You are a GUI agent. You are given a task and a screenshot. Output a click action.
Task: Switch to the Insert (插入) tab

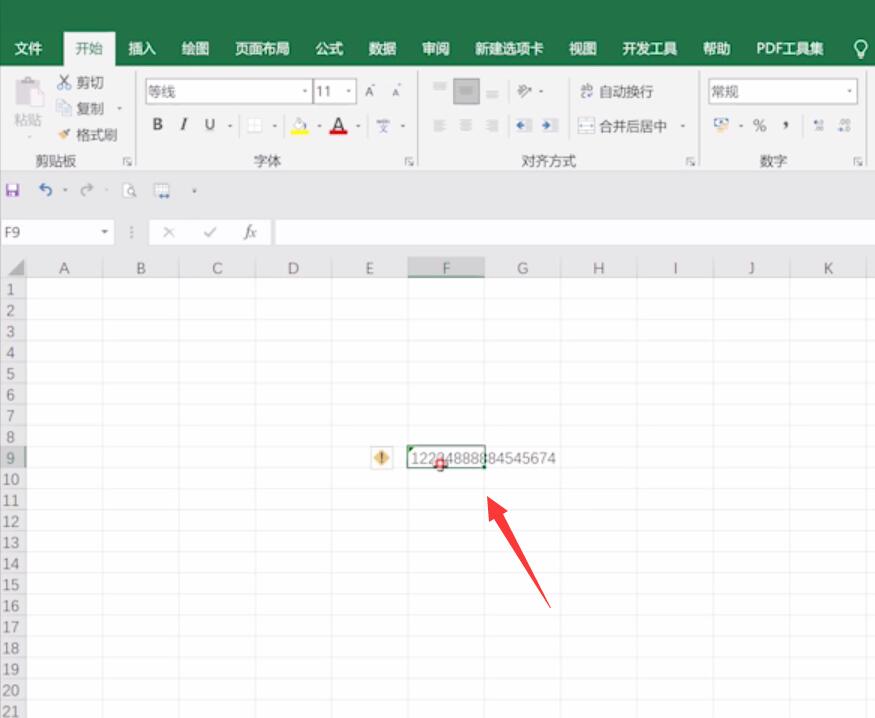(142, 49)
